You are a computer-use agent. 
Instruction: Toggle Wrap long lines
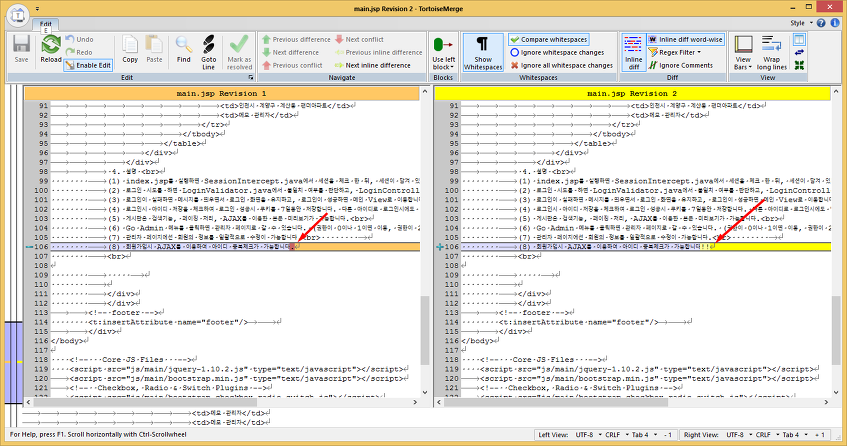coord(771,52)
